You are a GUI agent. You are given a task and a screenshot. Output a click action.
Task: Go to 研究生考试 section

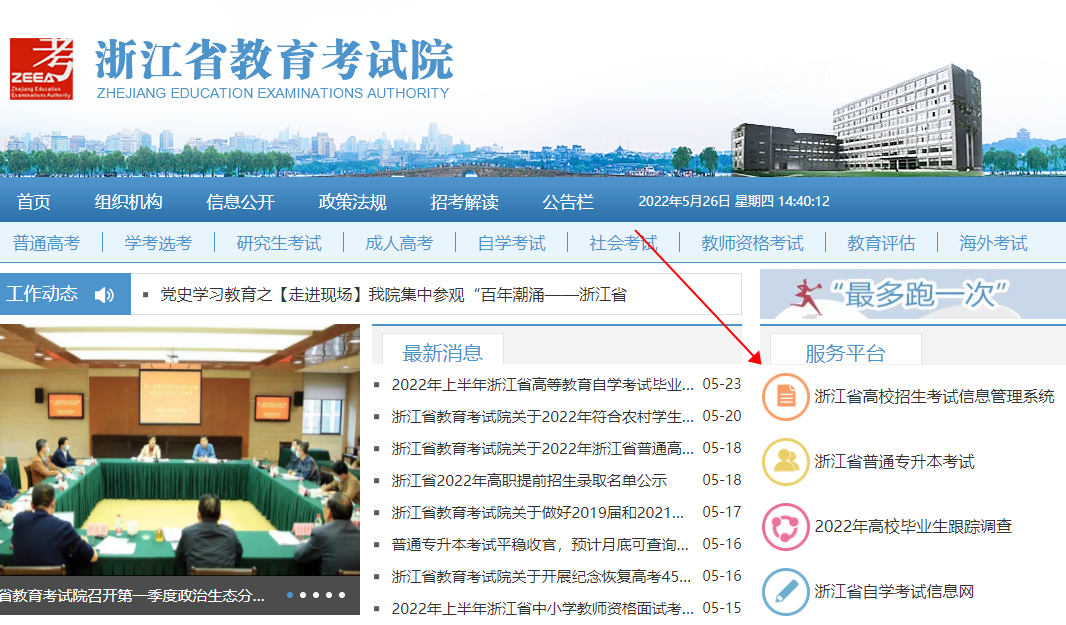(279, 243)
